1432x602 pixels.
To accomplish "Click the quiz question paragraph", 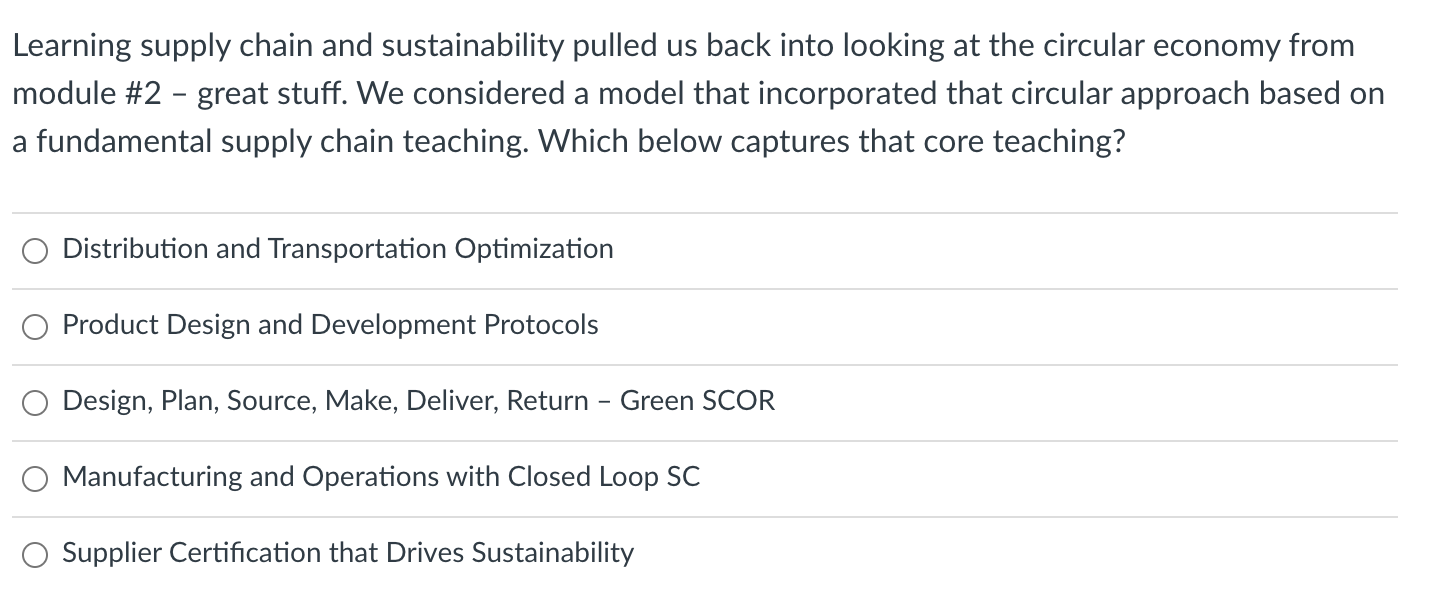I will tap(700, 92).
